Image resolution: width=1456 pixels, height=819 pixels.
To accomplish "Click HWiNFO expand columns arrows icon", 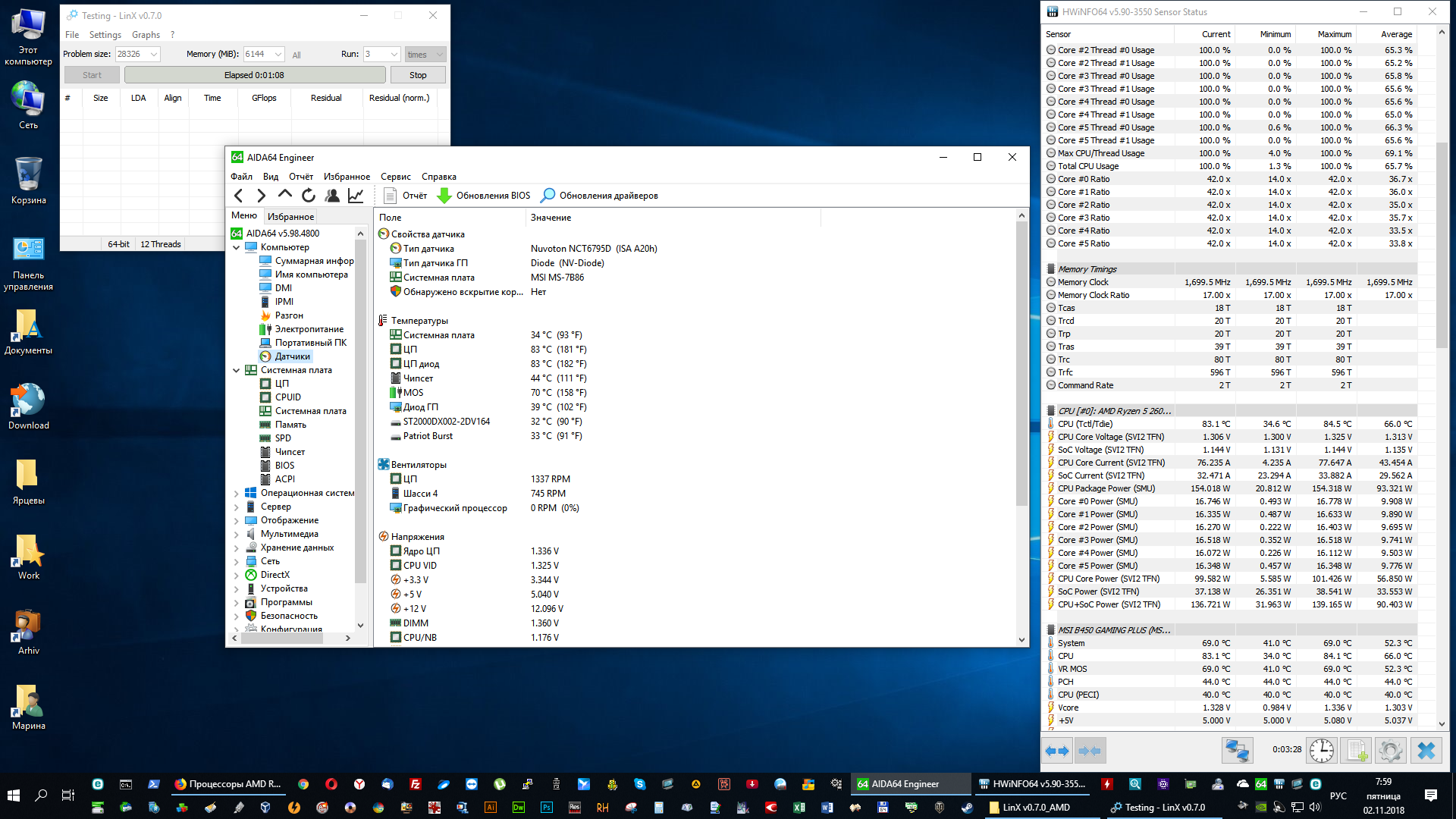I will tap(1057, 750).
